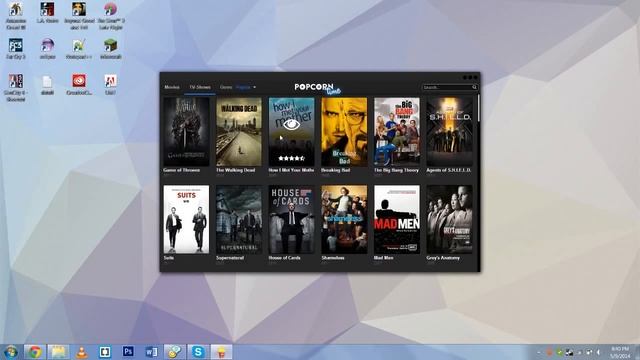Image resolution: width=640 pixels, height=360 pixels.
Task: Open the Genre filter dropdown
Action: 226,87
